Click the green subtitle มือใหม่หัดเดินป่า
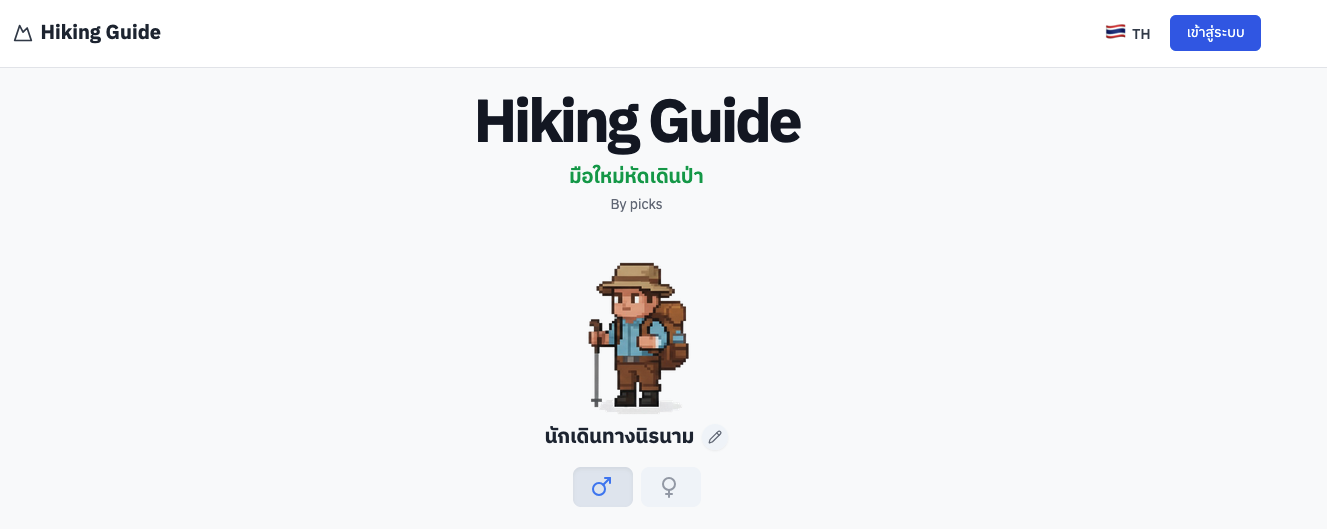The width and height of the screenshot is (1327, 529). point(636,177)
